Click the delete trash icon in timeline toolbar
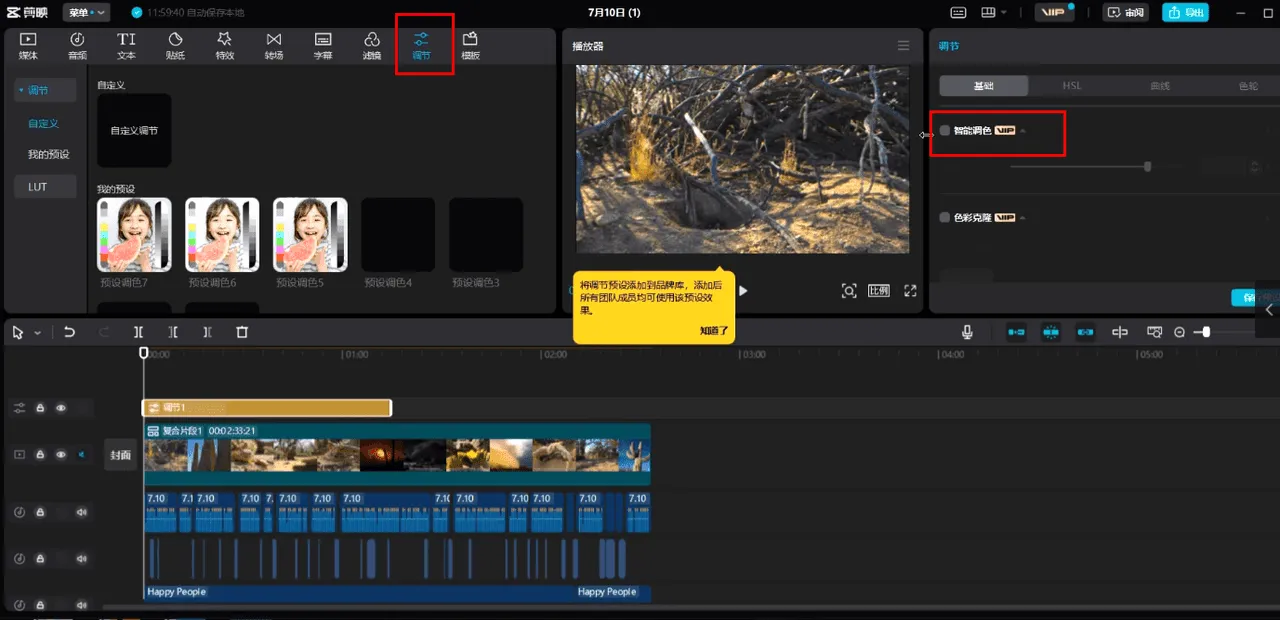The image size is (1280, 620). point(242,332)
